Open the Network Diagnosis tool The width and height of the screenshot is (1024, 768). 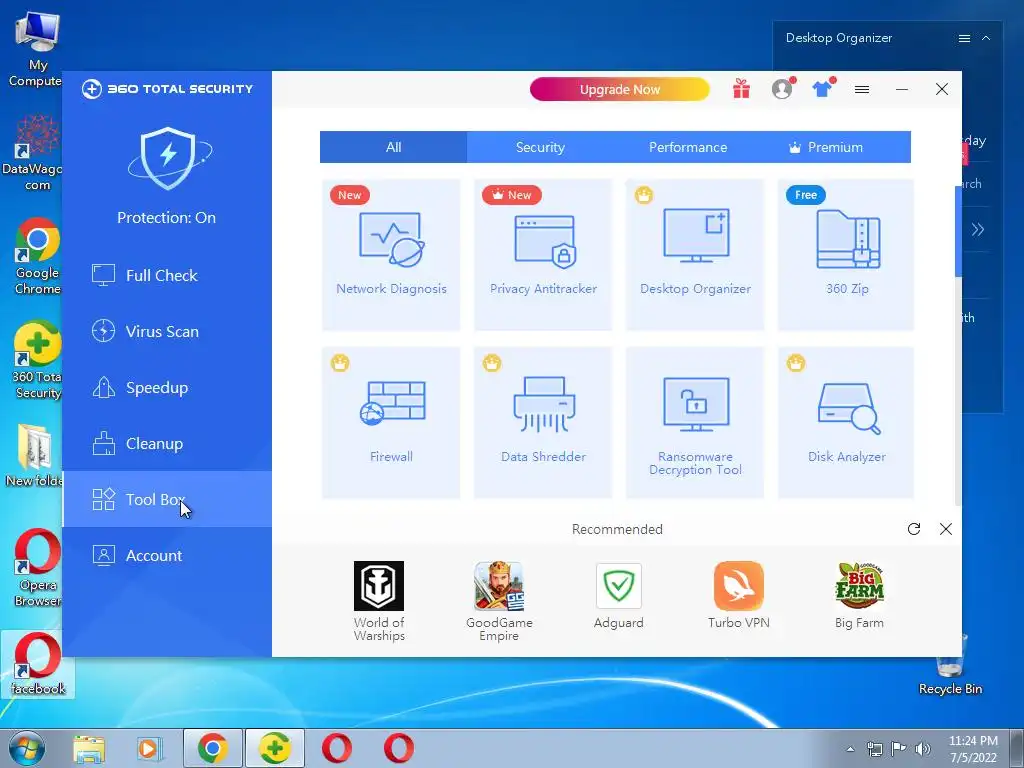tap(391, 255)
